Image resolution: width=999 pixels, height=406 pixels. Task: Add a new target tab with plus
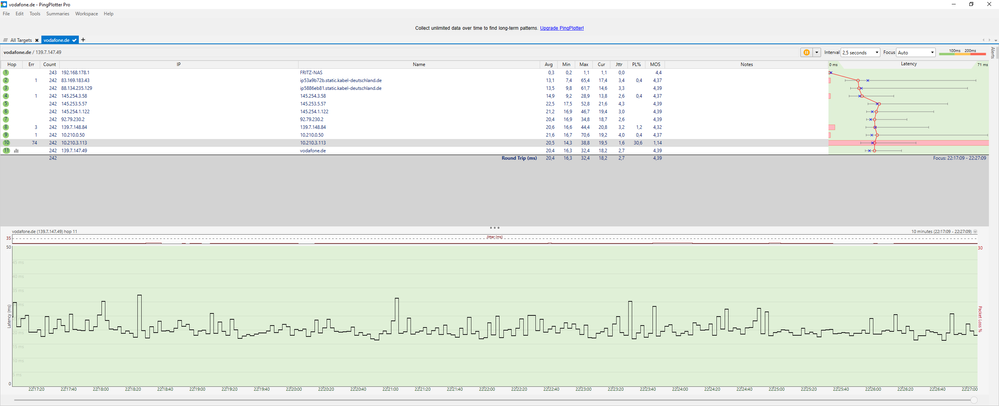(83, 40)
